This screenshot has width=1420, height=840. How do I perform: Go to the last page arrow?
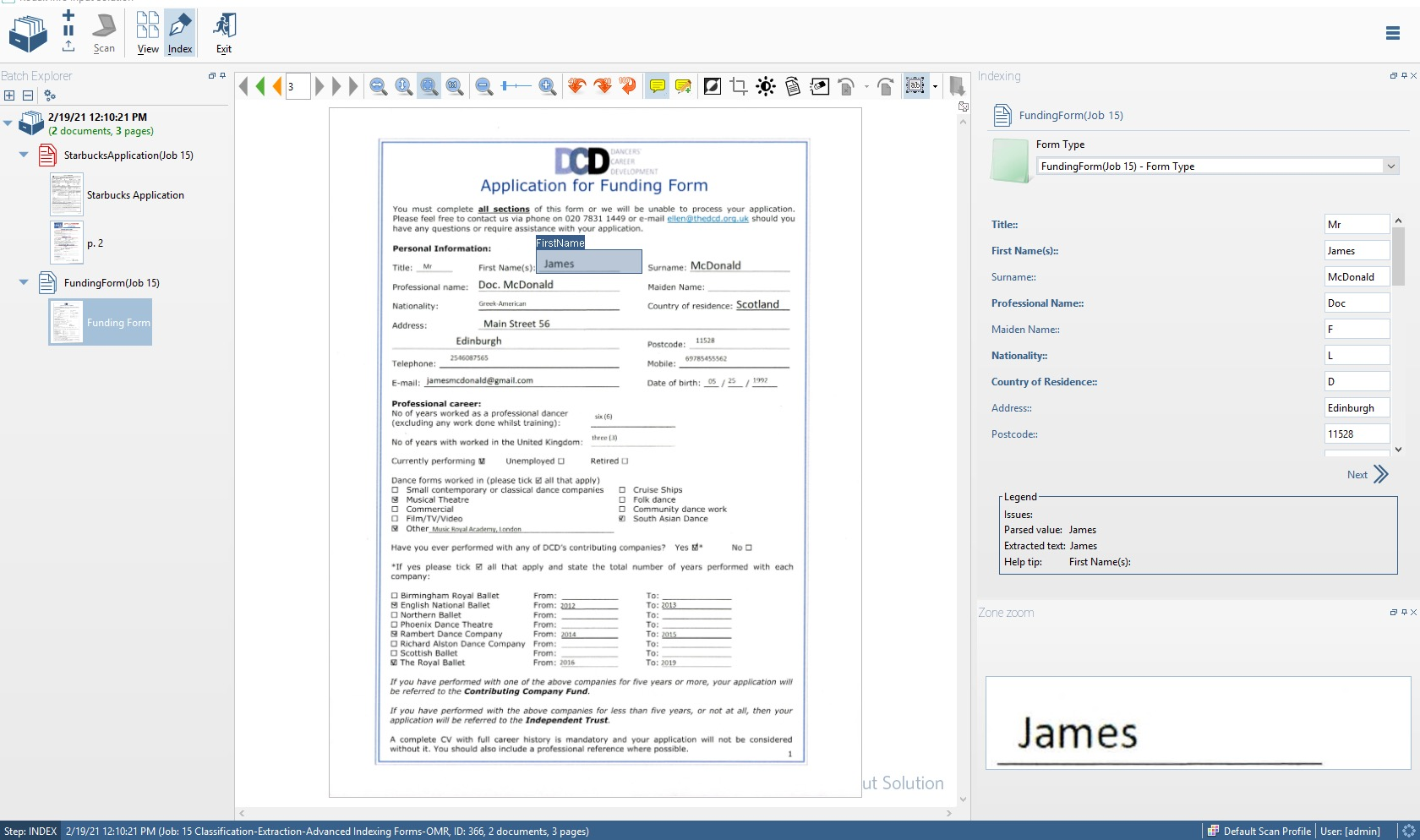pyautogui.click(x=353, y=85)
